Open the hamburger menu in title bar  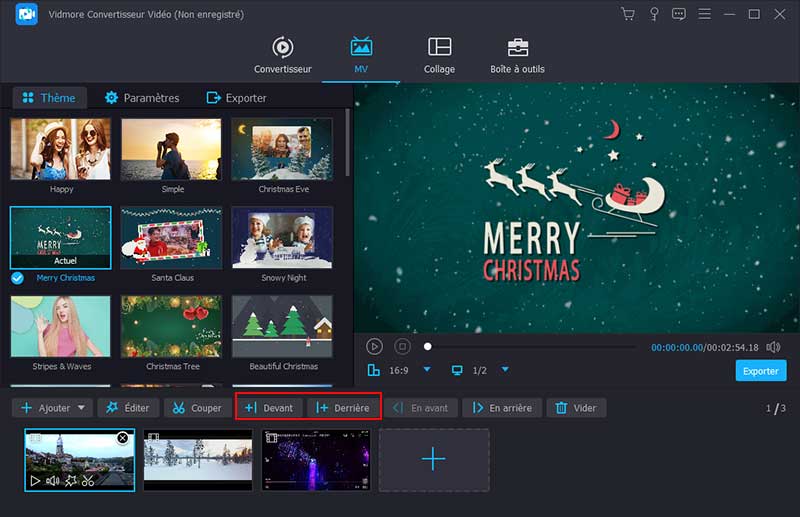(x=704, y=14)
